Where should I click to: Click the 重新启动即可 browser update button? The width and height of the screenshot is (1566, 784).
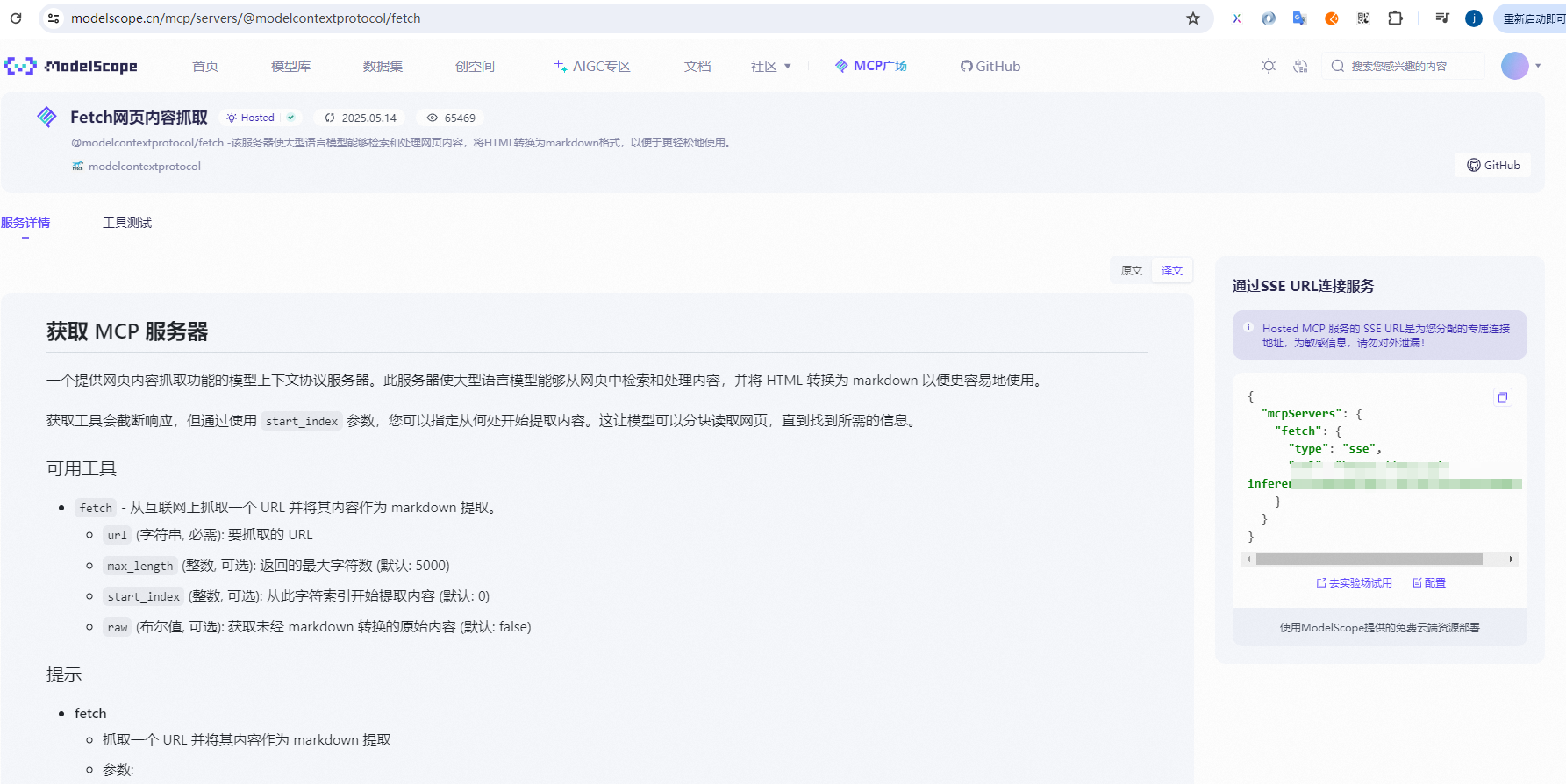point(1532,18)
